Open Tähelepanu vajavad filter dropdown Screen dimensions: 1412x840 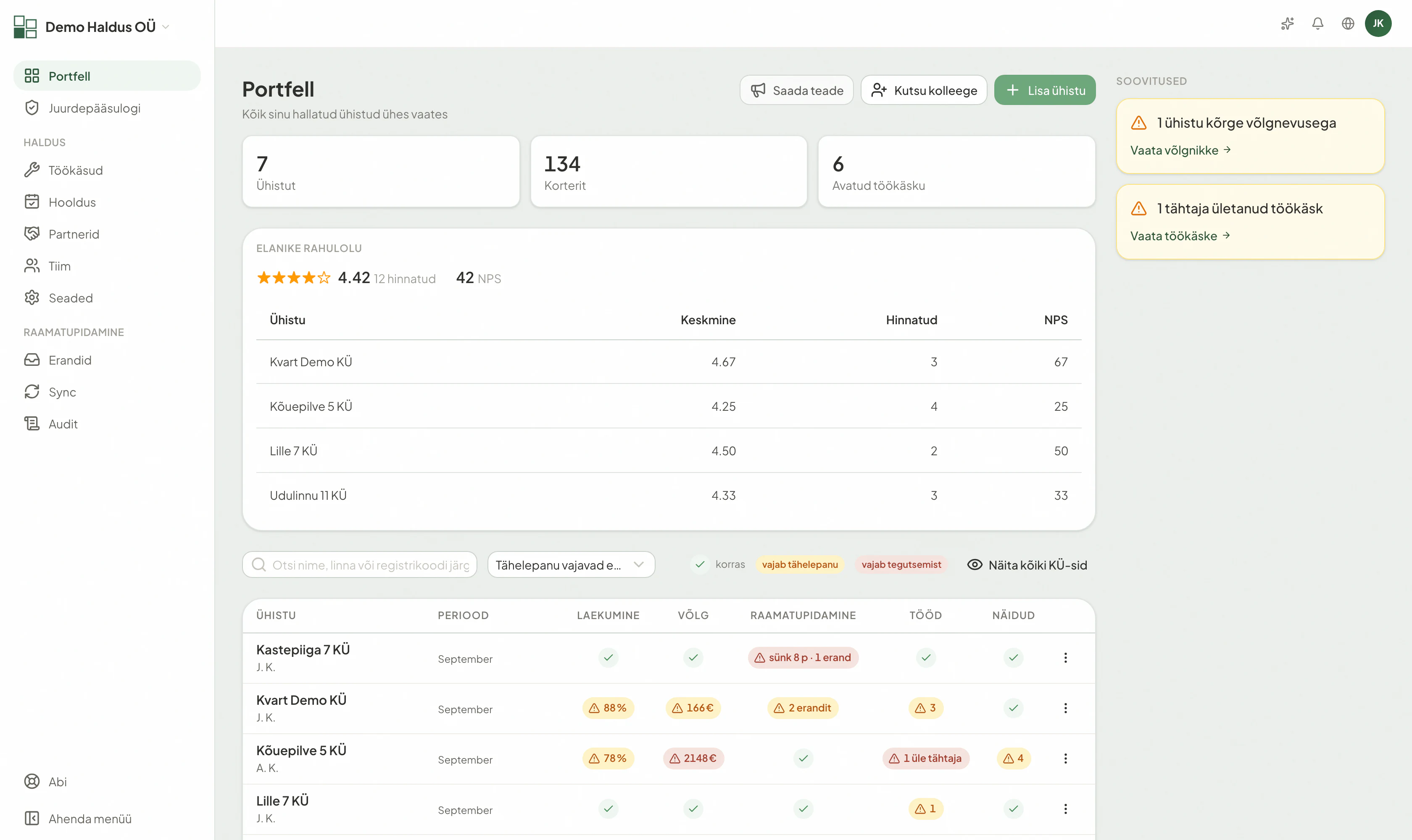coord(571,564)
